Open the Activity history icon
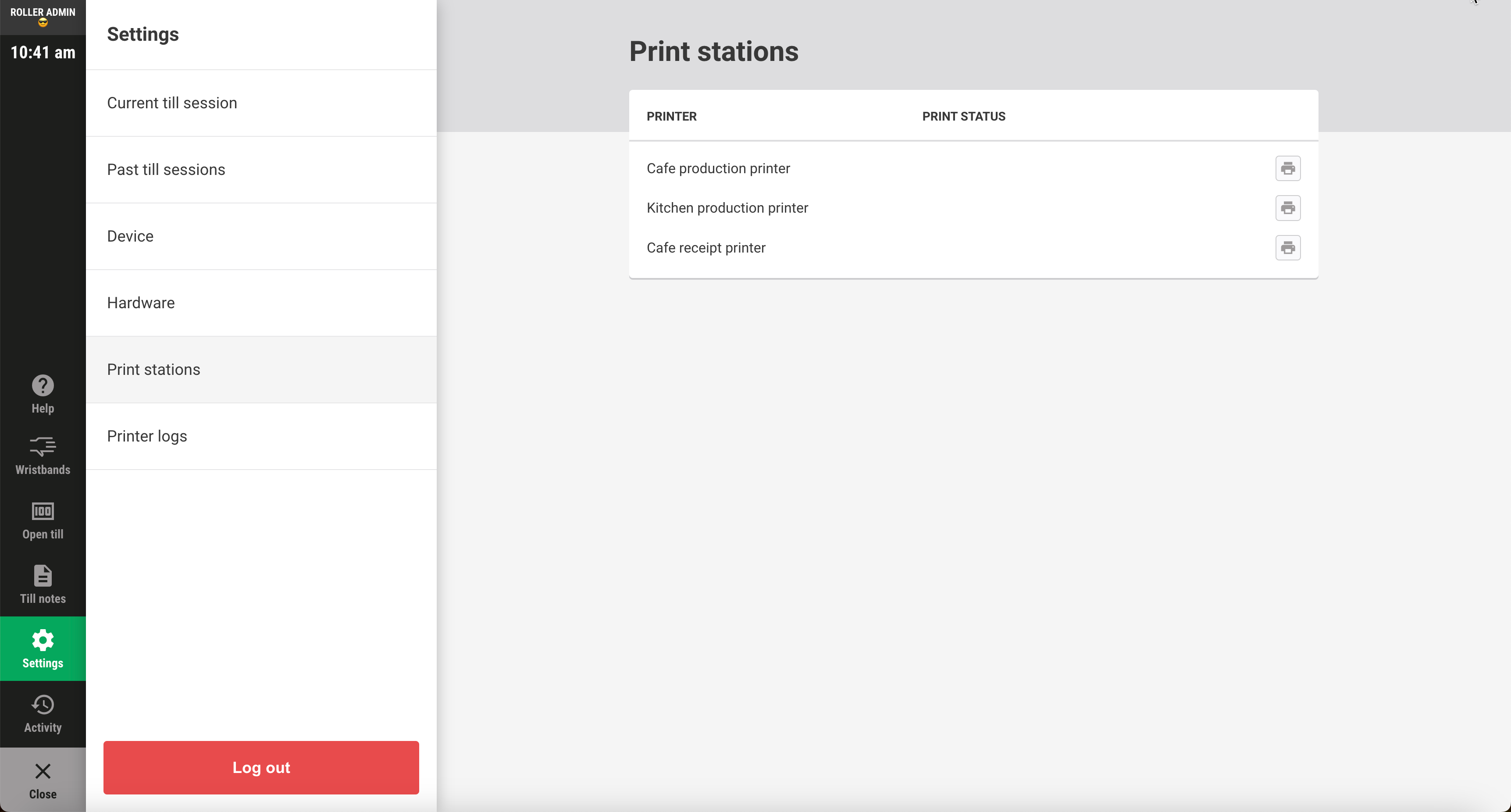This screenshot has height=812, width=1511. [x=43, y=713]
